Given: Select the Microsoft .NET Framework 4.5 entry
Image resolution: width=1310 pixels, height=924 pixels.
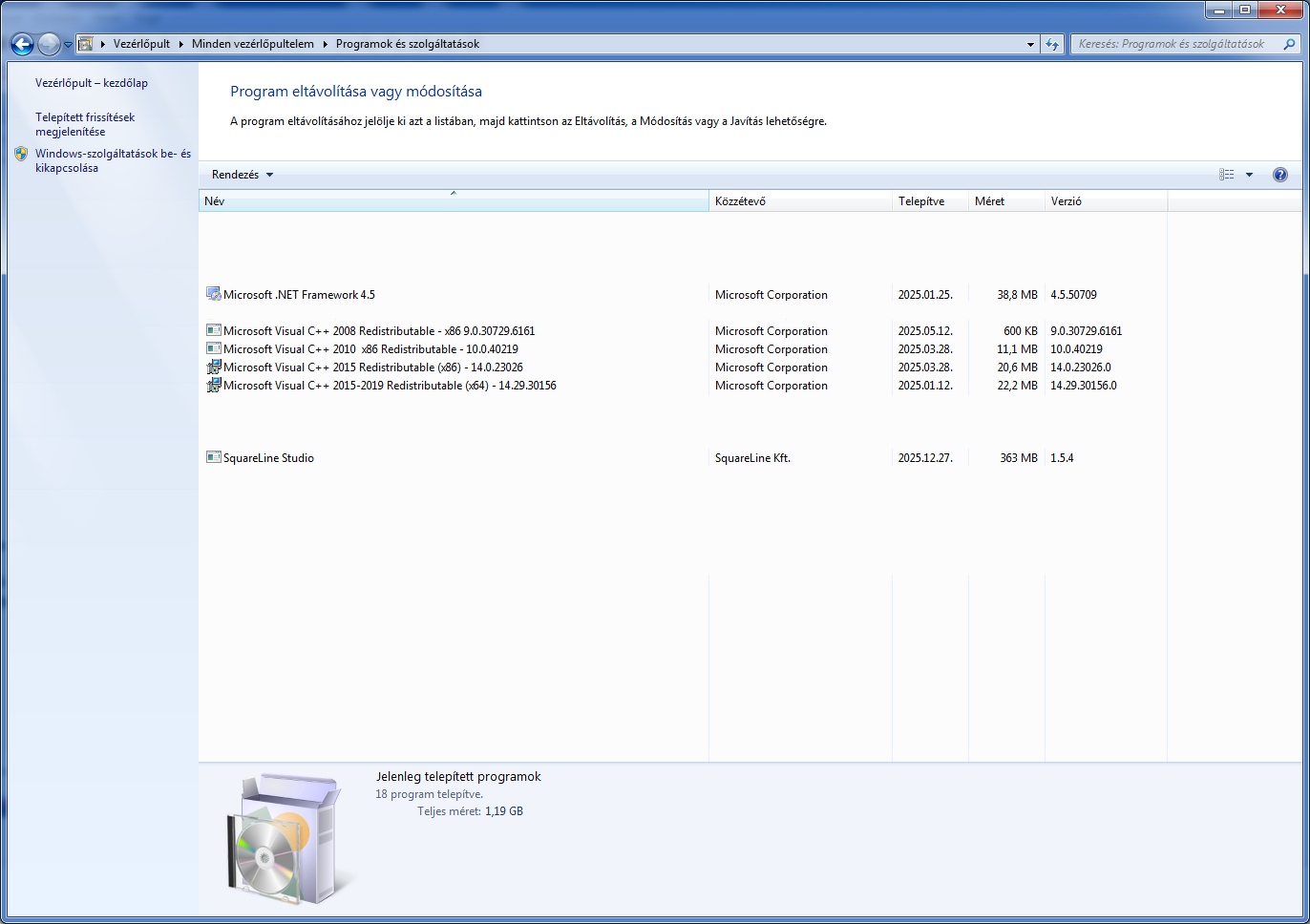Looking at the screenshot, I should coord(299,295).
